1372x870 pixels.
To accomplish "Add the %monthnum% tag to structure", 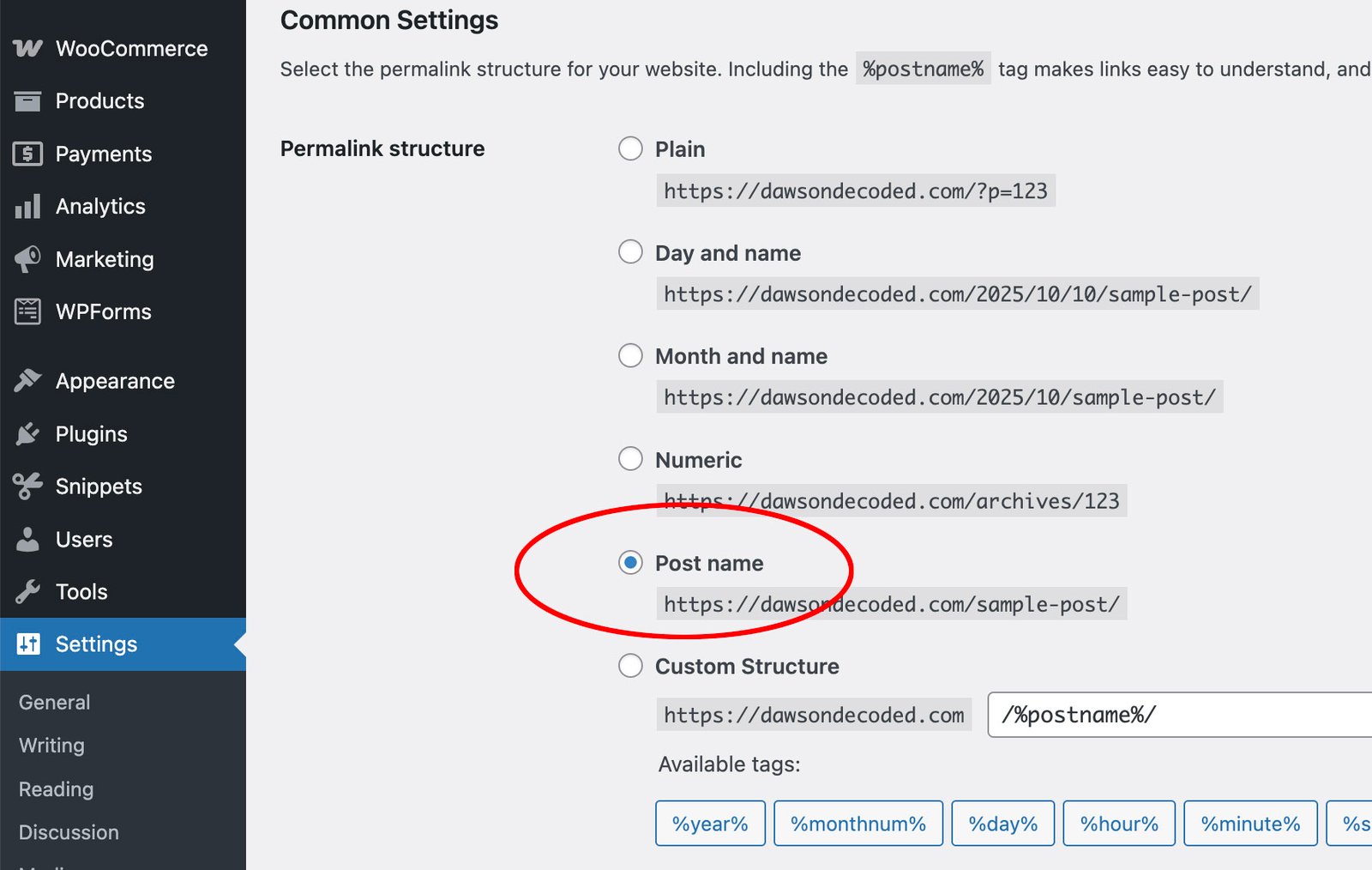I will tap(857, 824).
